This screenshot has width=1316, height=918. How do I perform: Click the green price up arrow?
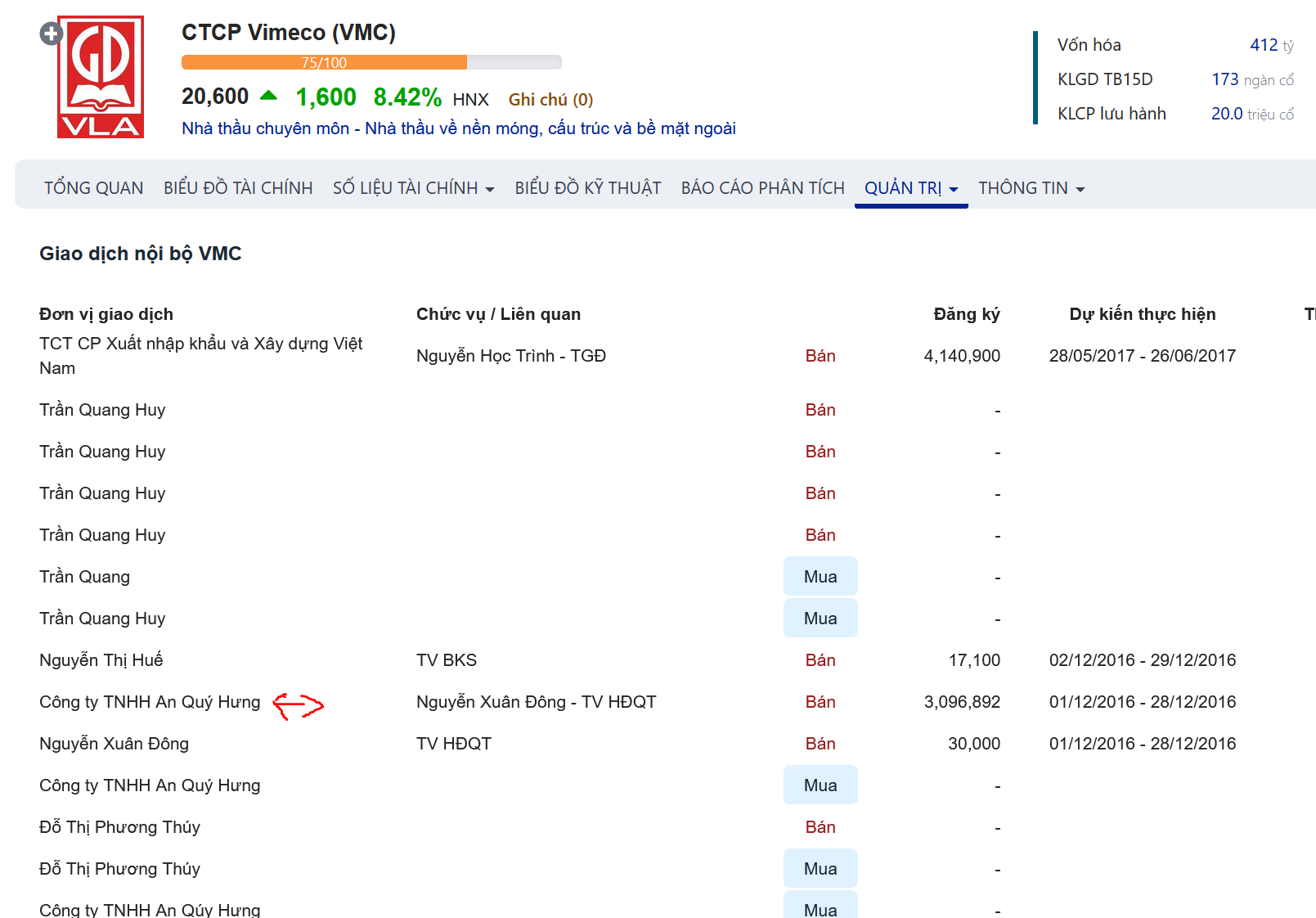click(268, 96)
